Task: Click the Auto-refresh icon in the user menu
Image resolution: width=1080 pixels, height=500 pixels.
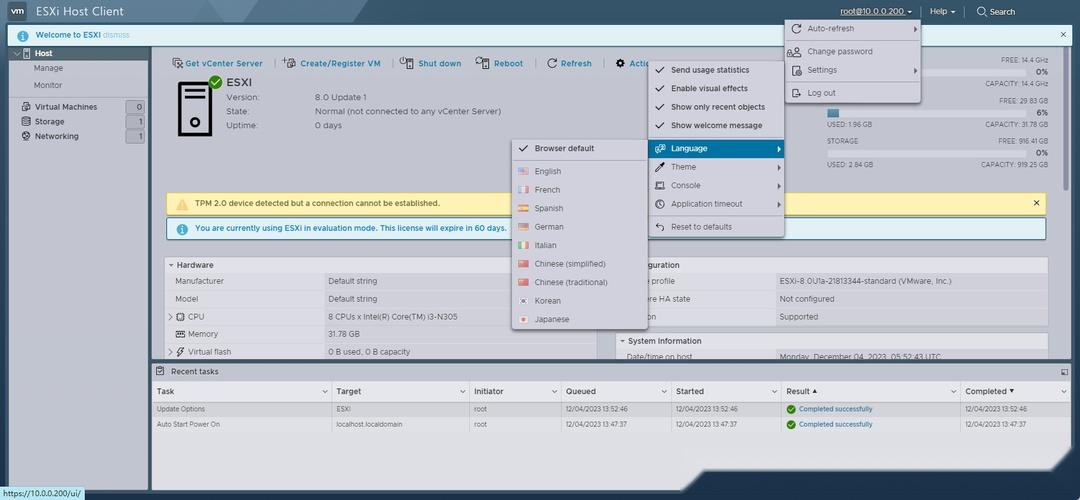Action: 796,29
